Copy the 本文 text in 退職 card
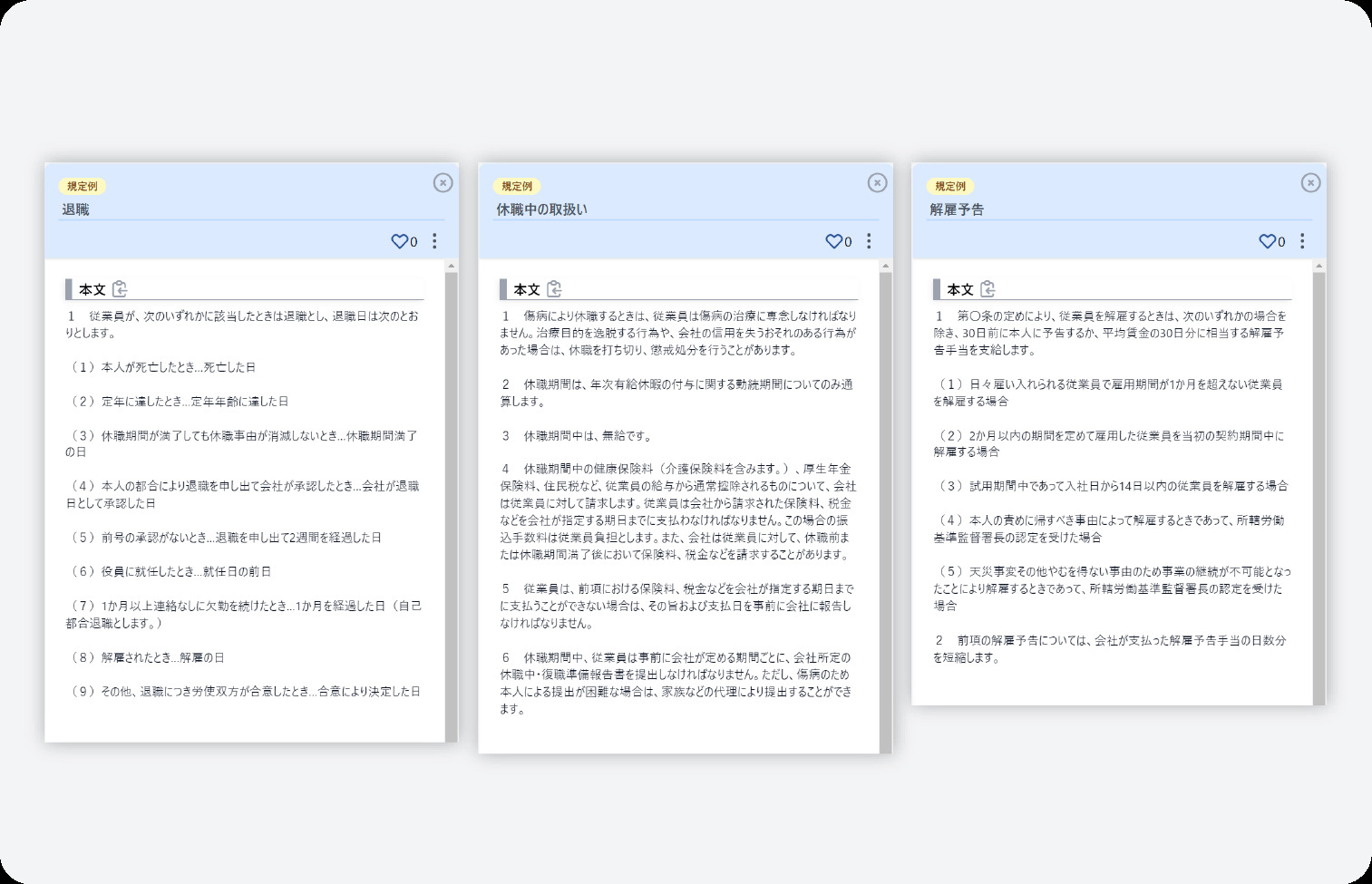Screen dimensions: 1372x884 (x=120, y=289)
